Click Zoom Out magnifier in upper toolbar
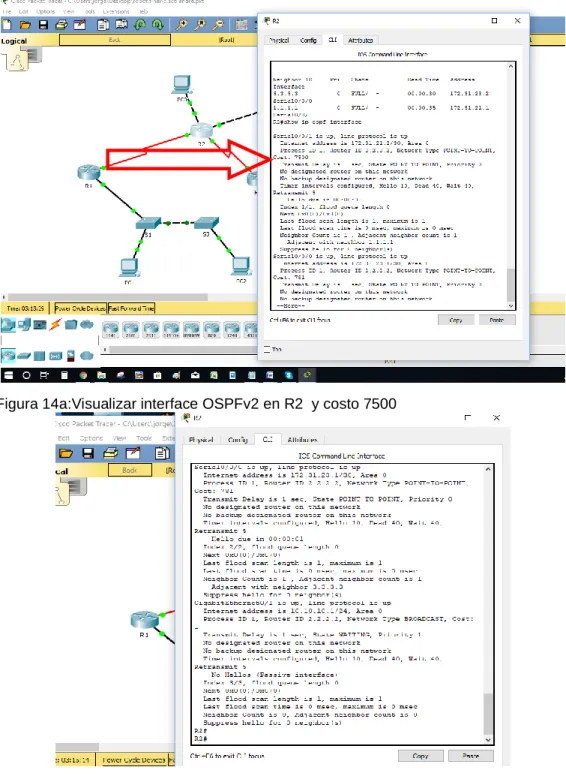This screenshot has width=566, height=776. pos(218,24)
